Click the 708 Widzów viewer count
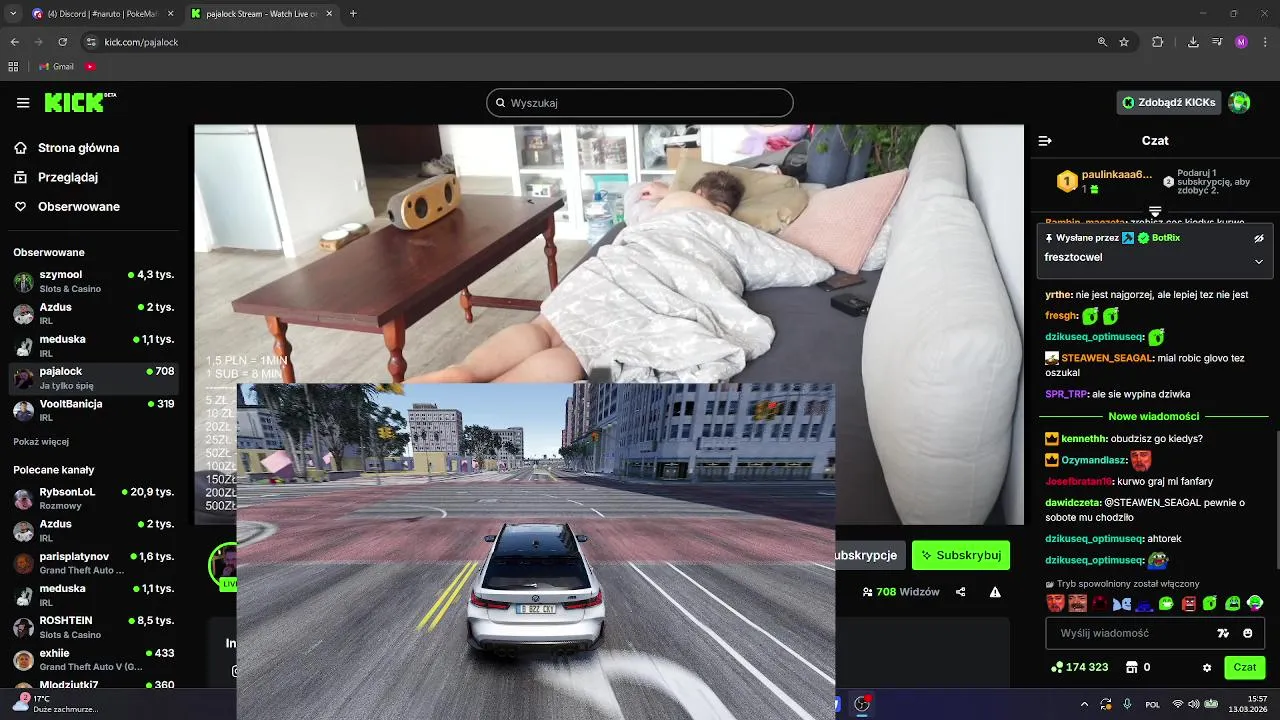1280x720 pixels. click(x=901, y=592)
